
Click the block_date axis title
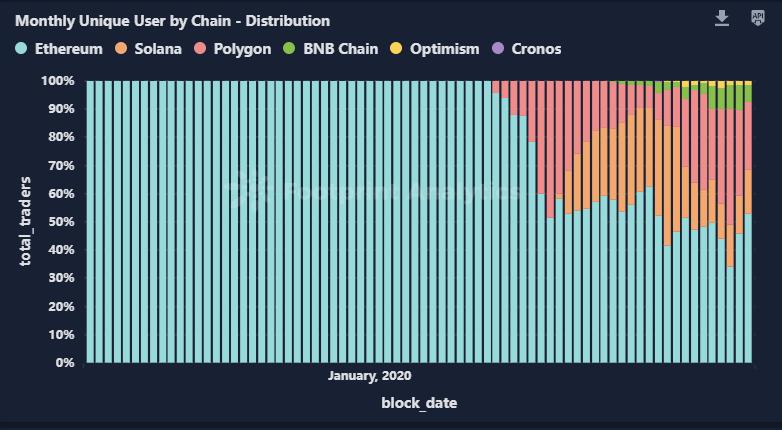pyautogui.click(x=419, y=403)
